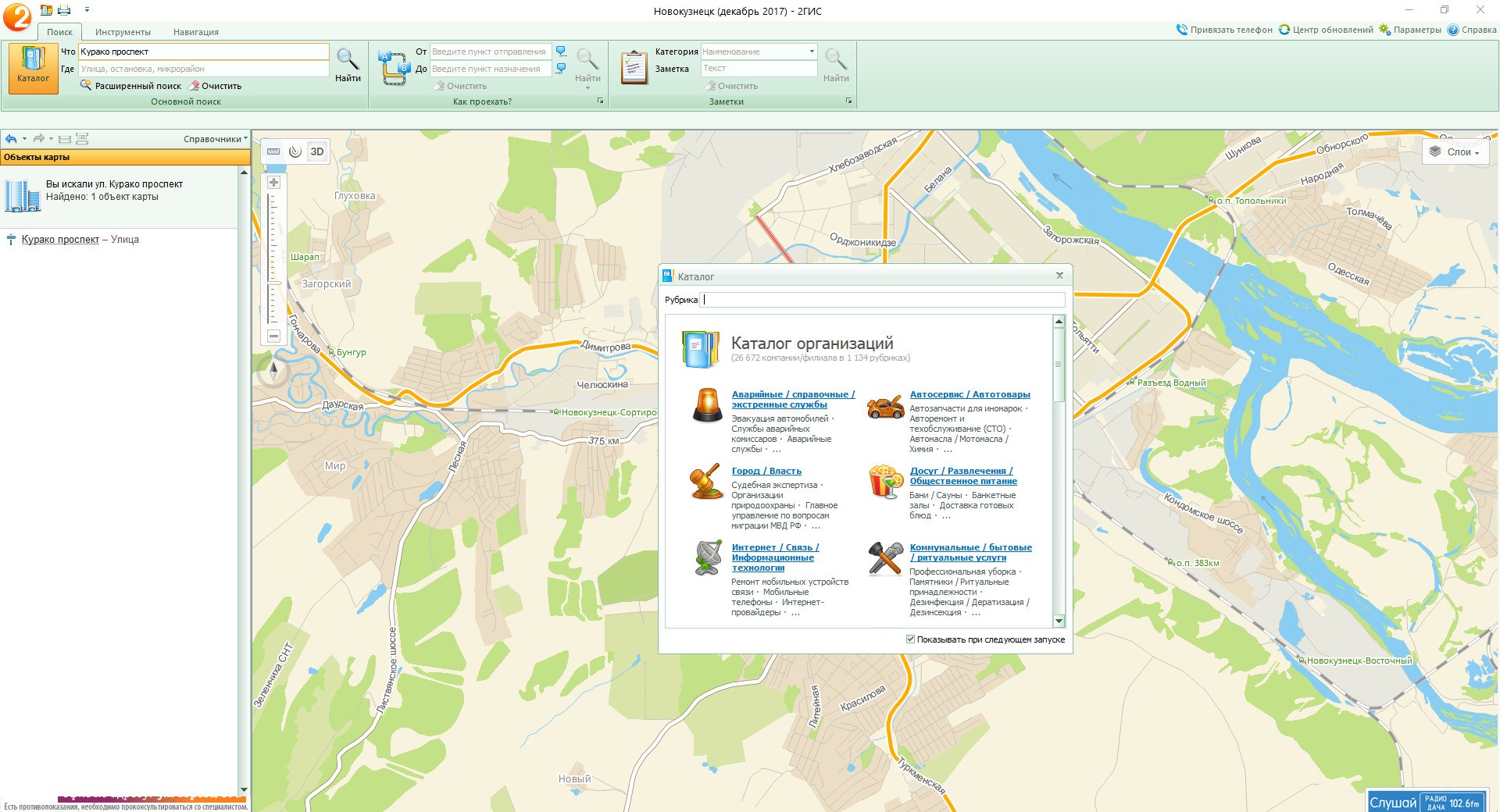Click the Каталог dialog scroll-down arrow
This screenshot has width=1500, height=812.
click(x=1059, y=621)
